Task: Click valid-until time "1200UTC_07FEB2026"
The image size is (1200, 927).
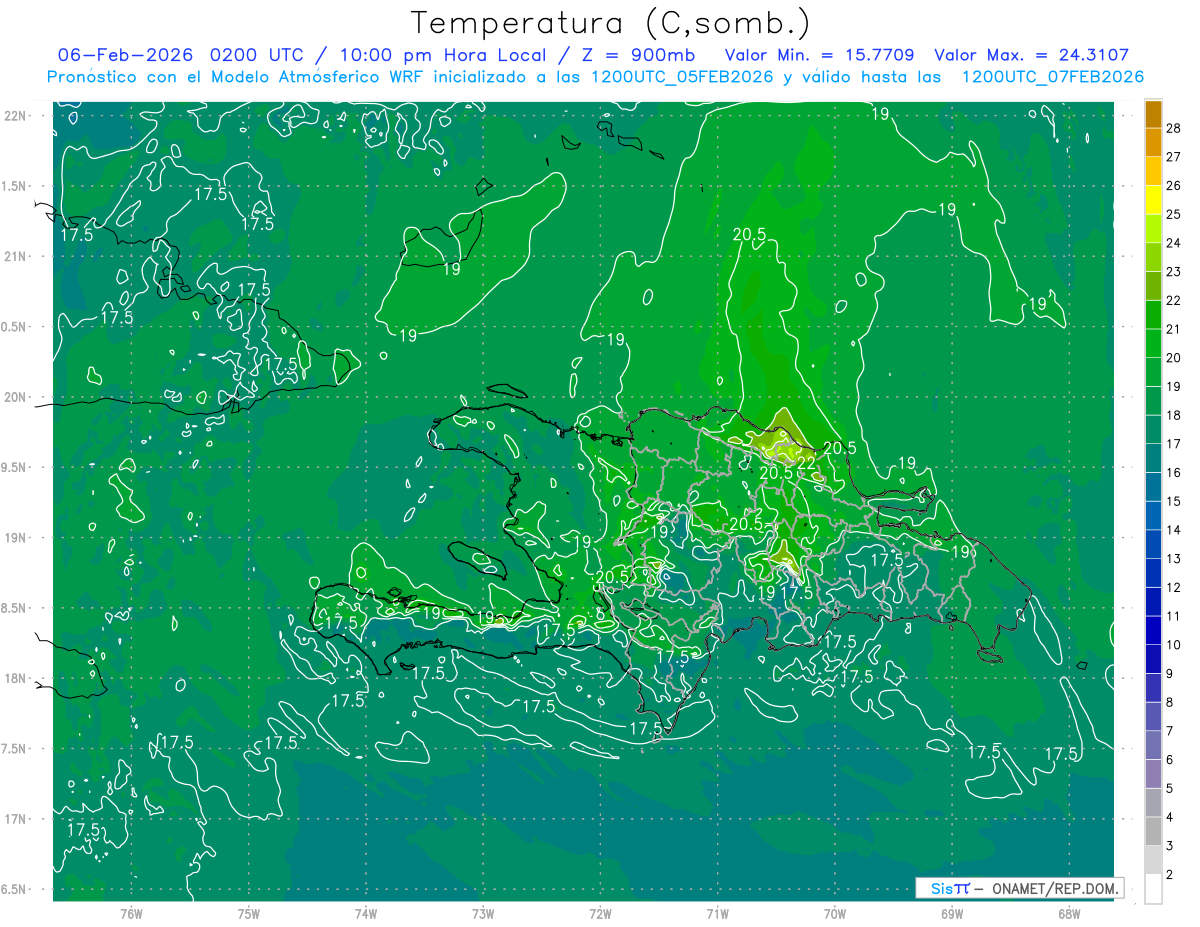Action: (x=1052, y=77)
